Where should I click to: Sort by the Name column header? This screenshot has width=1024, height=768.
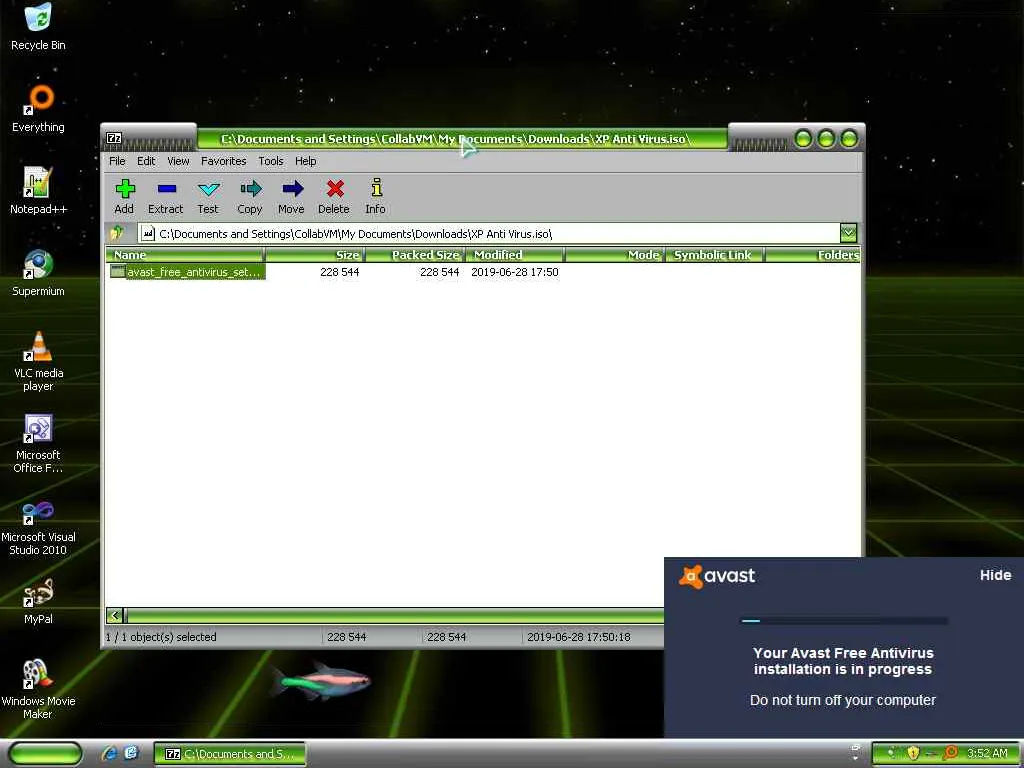pyautogui.click(x=185, y=255)
